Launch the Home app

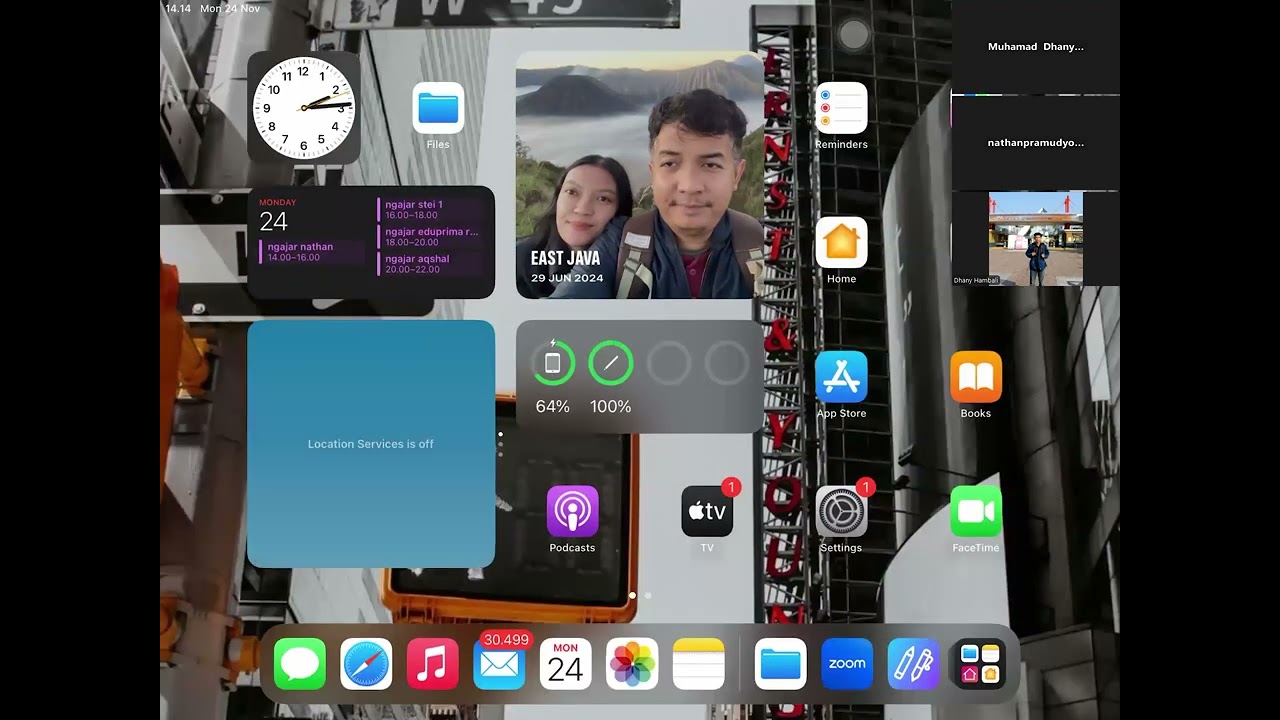click(x=841, y=242)
